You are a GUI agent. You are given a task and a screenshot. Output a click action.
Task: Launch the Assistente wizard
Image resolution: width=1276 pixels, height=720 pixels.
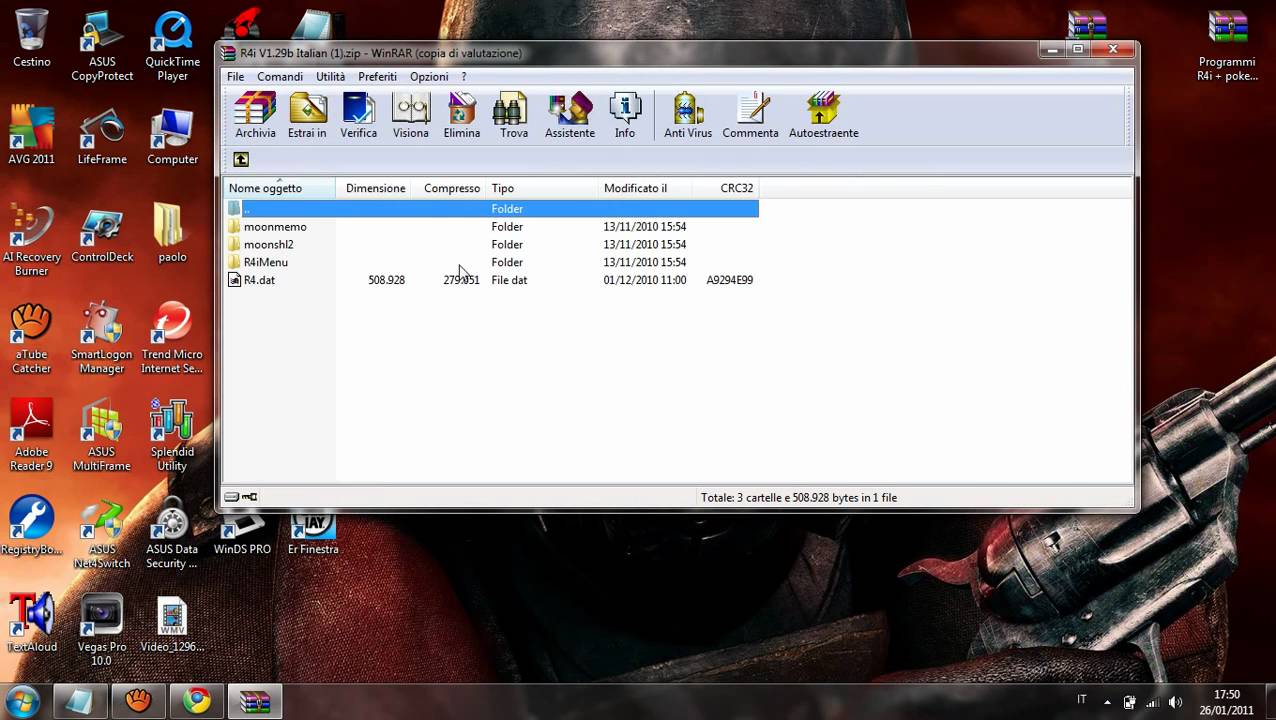tap(570, 116)
